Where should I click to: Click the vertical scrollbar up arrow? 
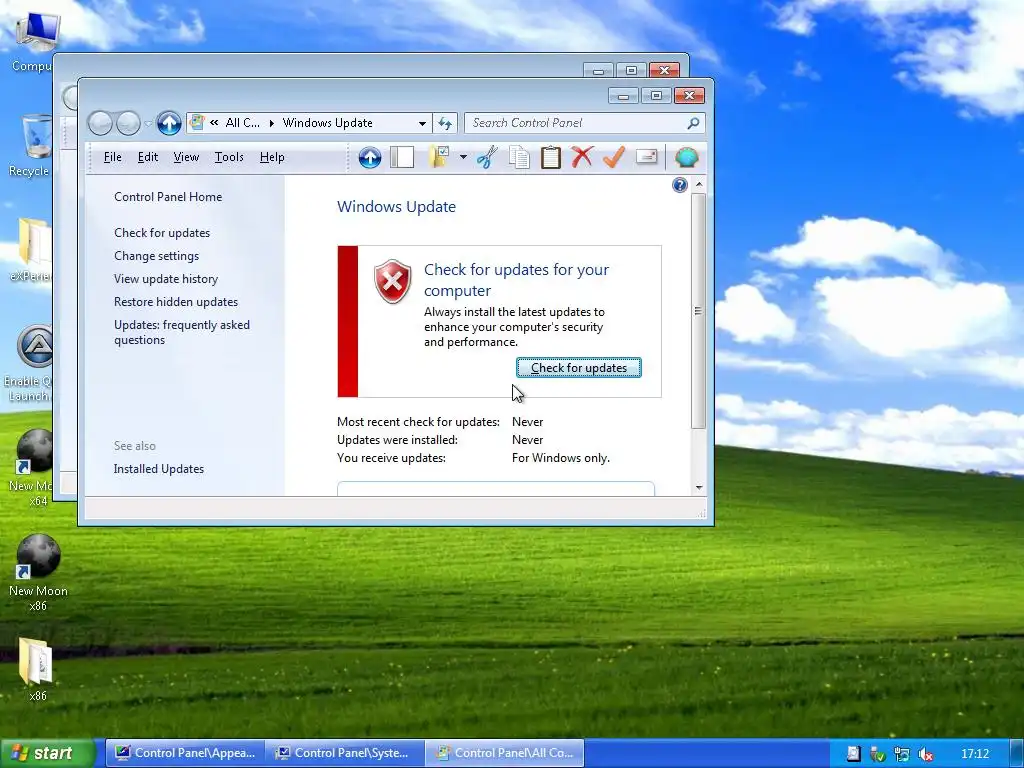pyautogui.click(x=699, y=185)
